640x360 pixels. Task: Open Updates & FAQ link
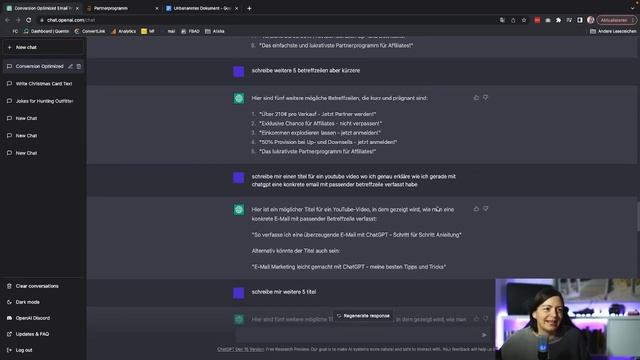43,334
